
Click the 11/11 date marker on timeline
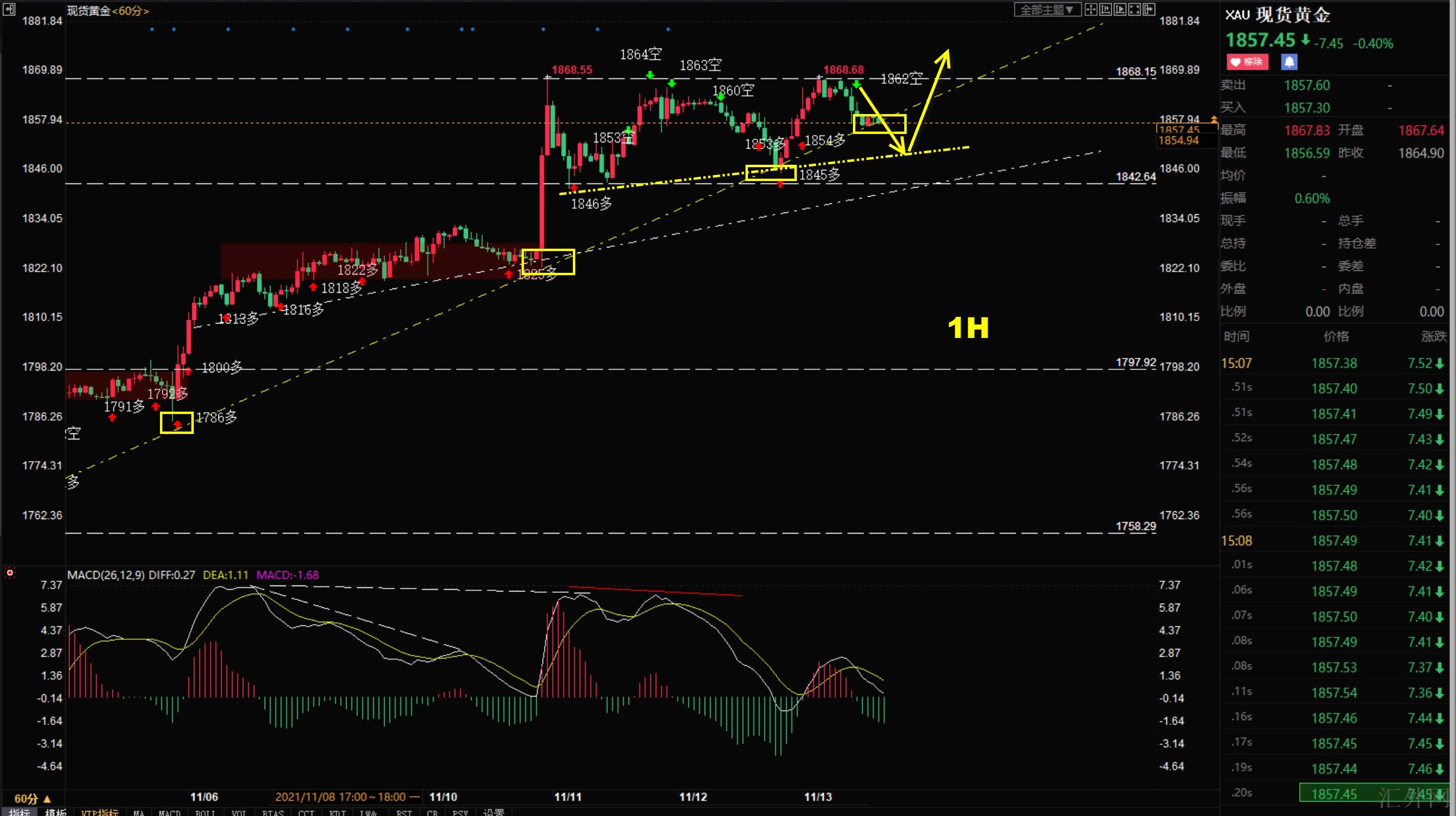[x=567, y=797]
